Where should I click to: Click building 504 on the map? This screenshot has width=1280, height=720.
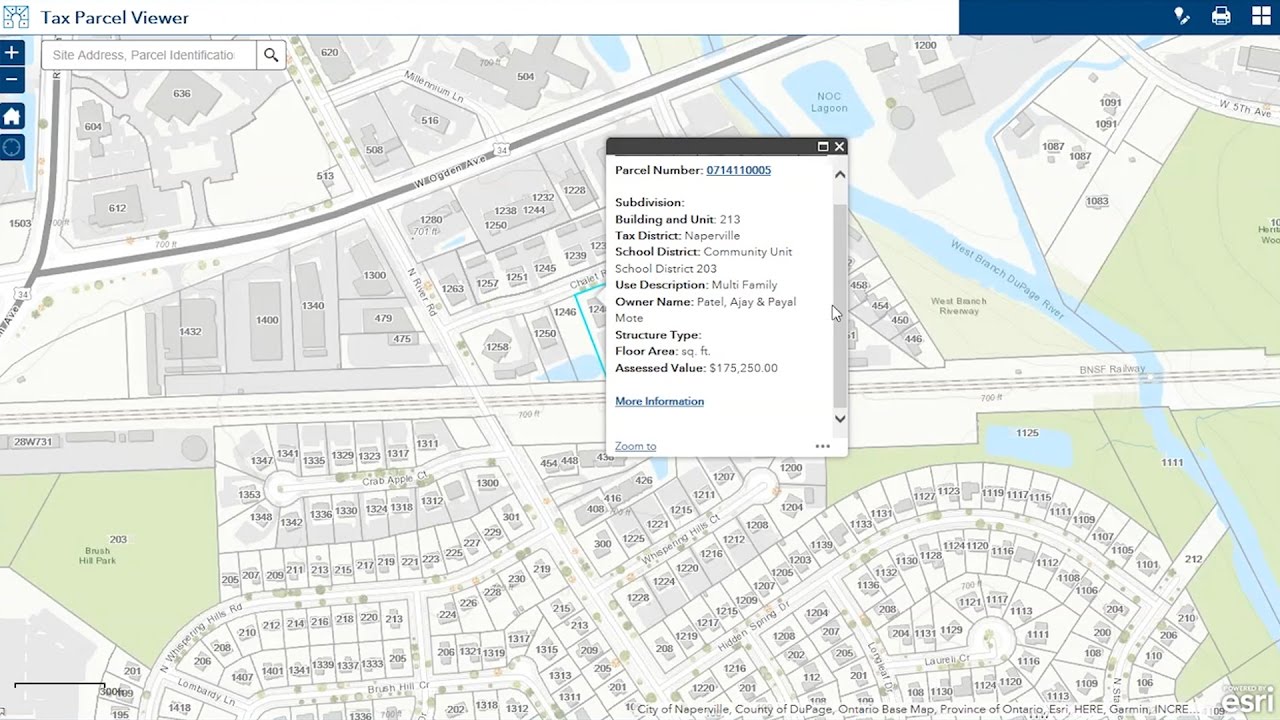[525, 77]
